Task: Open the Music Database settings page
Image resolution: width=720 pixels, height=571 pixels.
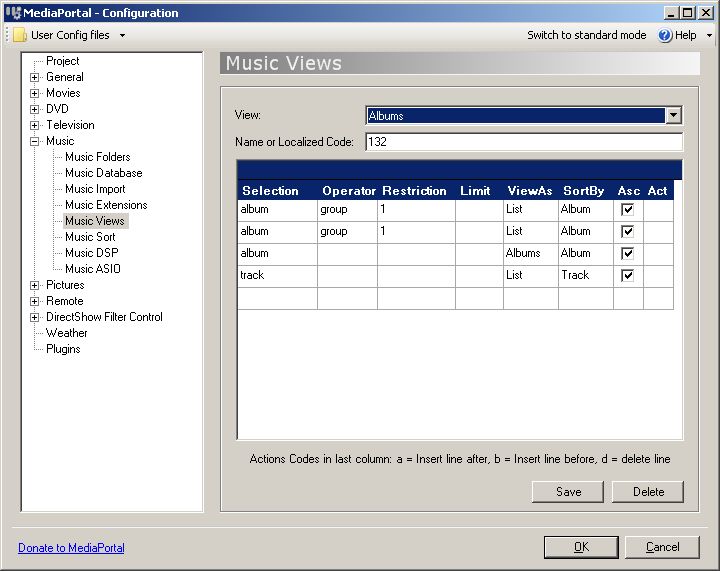Action: [x=103, y=173]
